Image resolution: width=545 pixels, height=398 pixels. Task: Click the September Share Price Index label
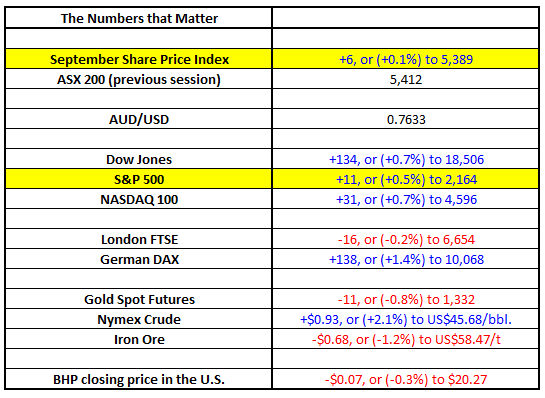click(139, 59)
